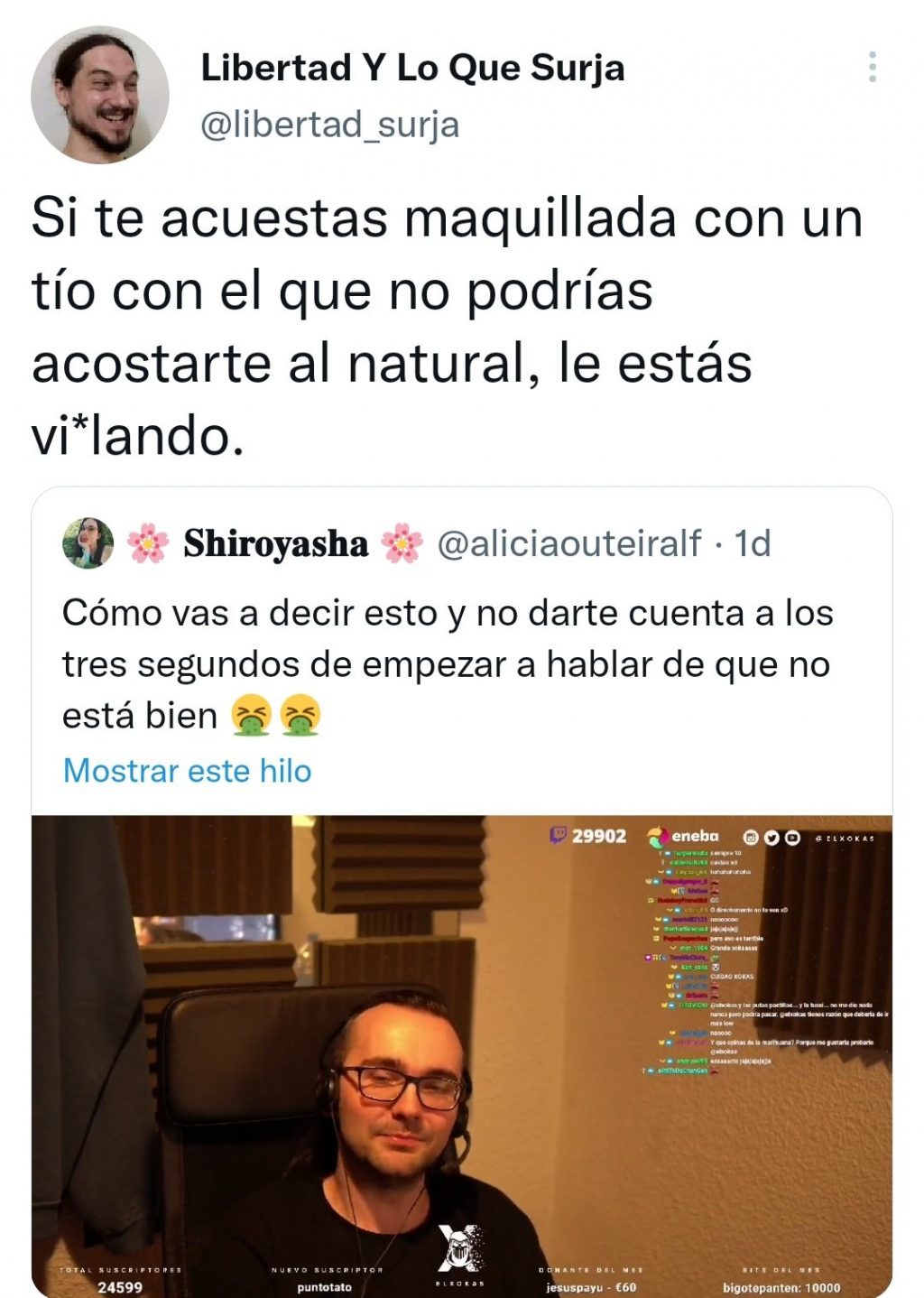Click the total suscriptores count 24599
Viewport: 924px width, 1298px height.
120,1287
